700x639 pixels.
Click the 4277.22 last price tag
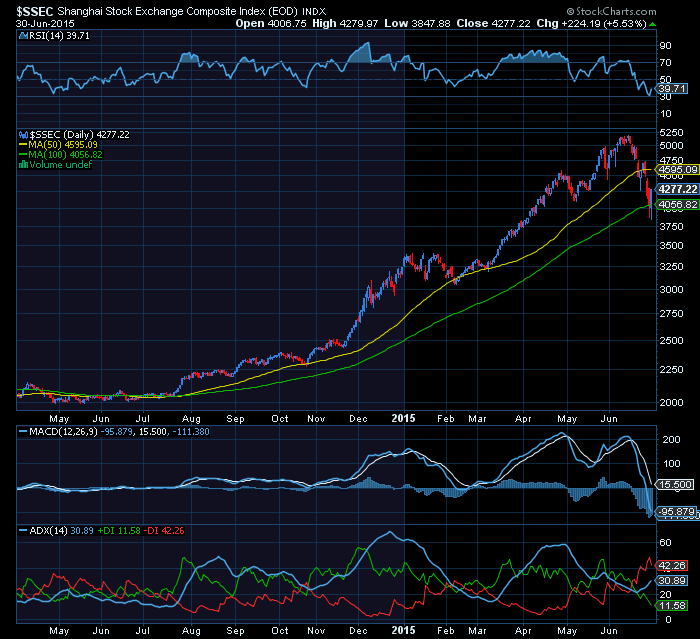(677, 189)
